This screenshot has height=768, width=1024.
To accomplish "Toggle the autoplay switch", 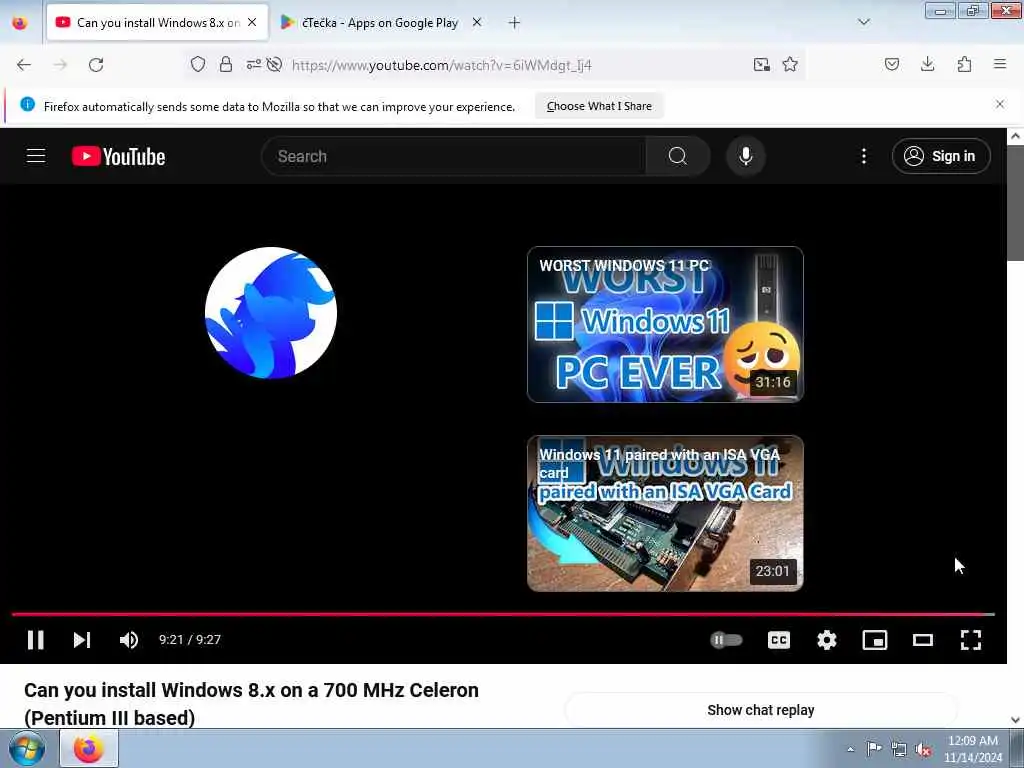I will tap(726, 640).
